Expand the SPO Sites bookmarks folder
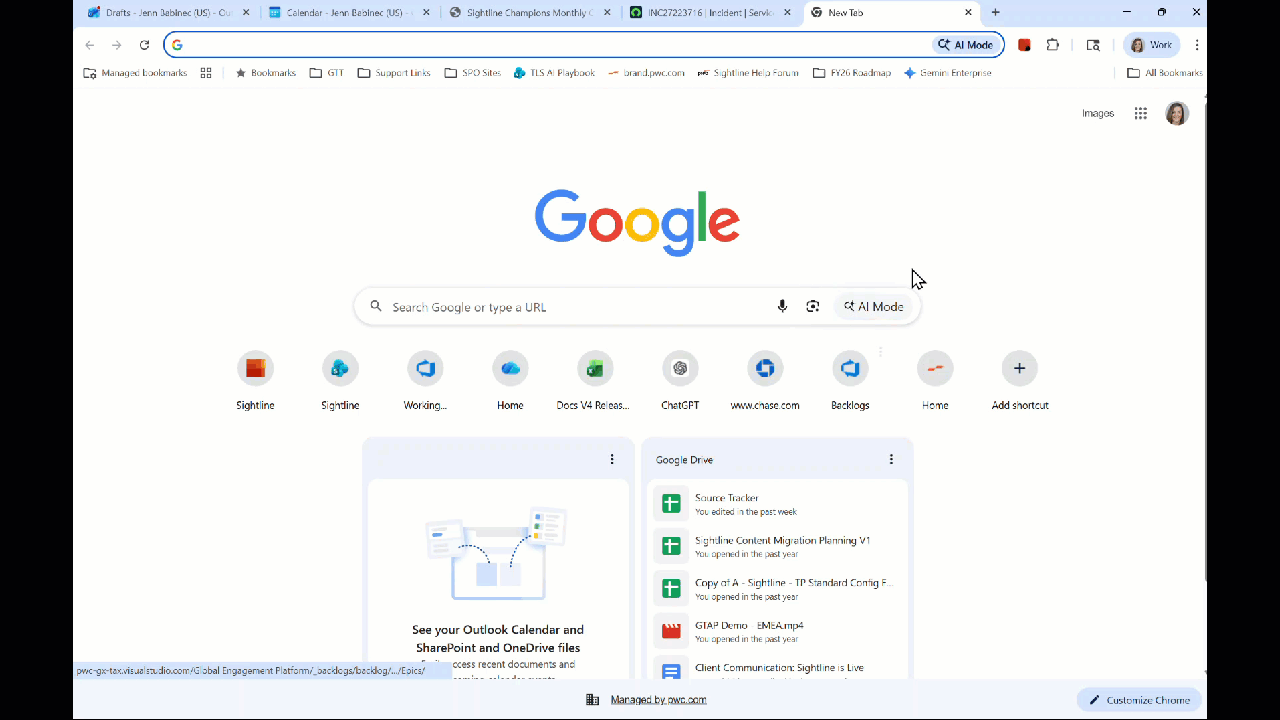The width and height of the screenshot is (1280, 720). pos(473,73)
